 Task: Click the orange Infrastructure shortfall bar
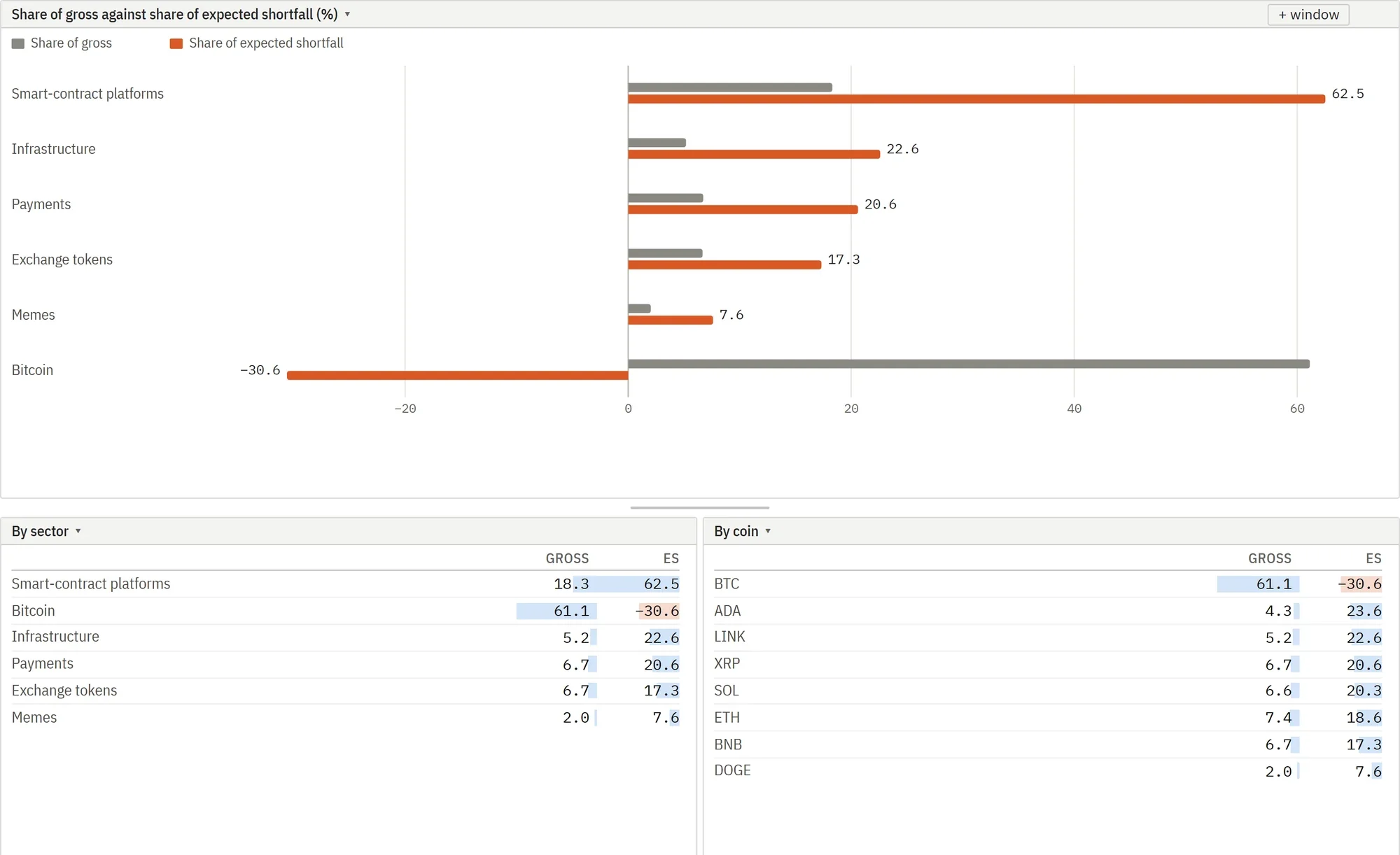[x=754, y=155]
